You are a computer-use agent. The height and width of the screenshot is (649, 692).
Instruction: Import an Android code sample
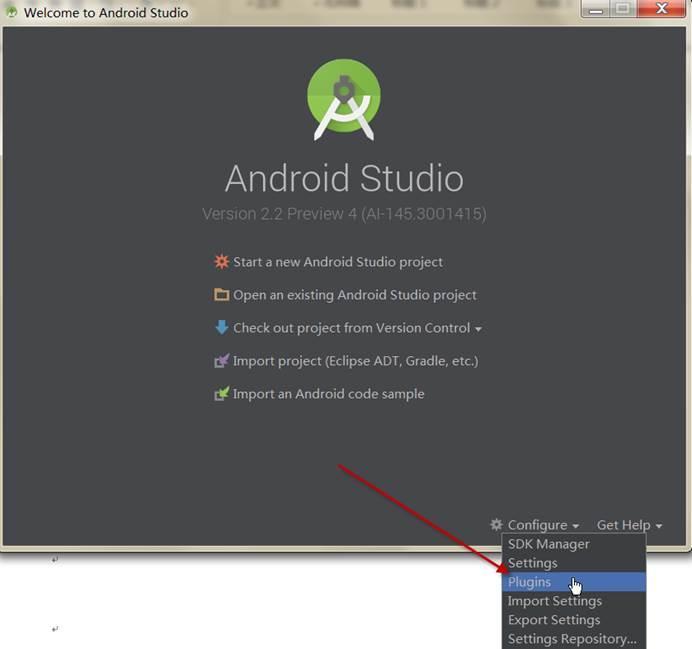(x=329, y=394)
